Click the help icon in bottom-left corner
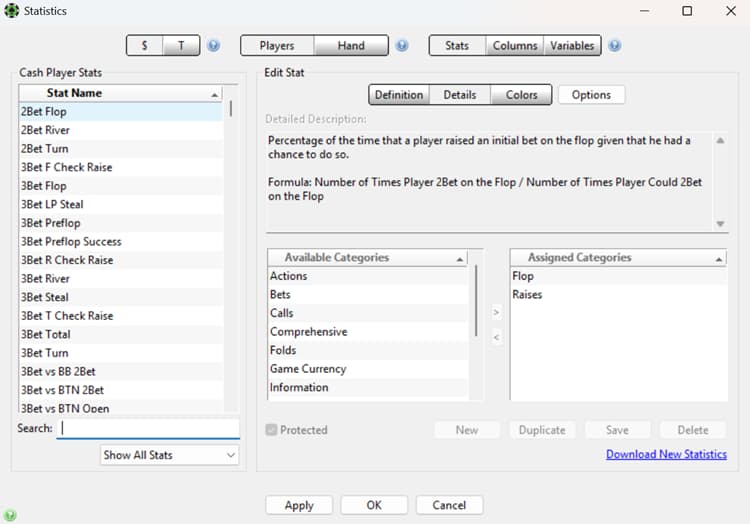750x524 pixels. pyautogui.click(x=10, y=515)
